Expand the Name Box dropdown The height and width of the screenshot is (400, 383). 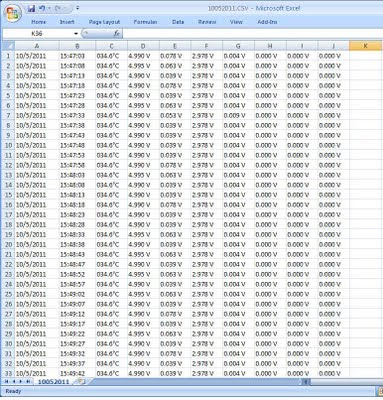pyautogui.click(x=76, y=34)
